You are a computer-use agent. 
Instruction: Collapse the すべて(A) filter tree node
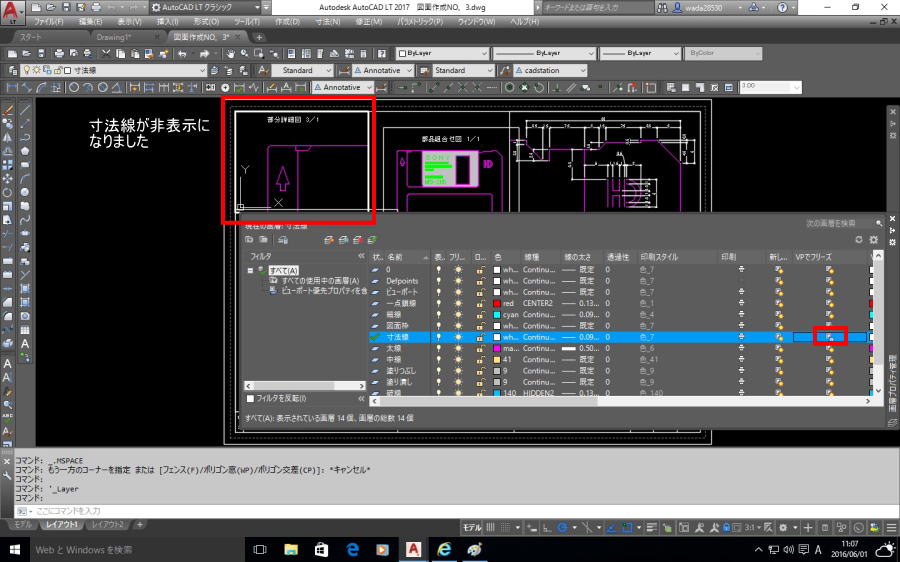point(250,270)
